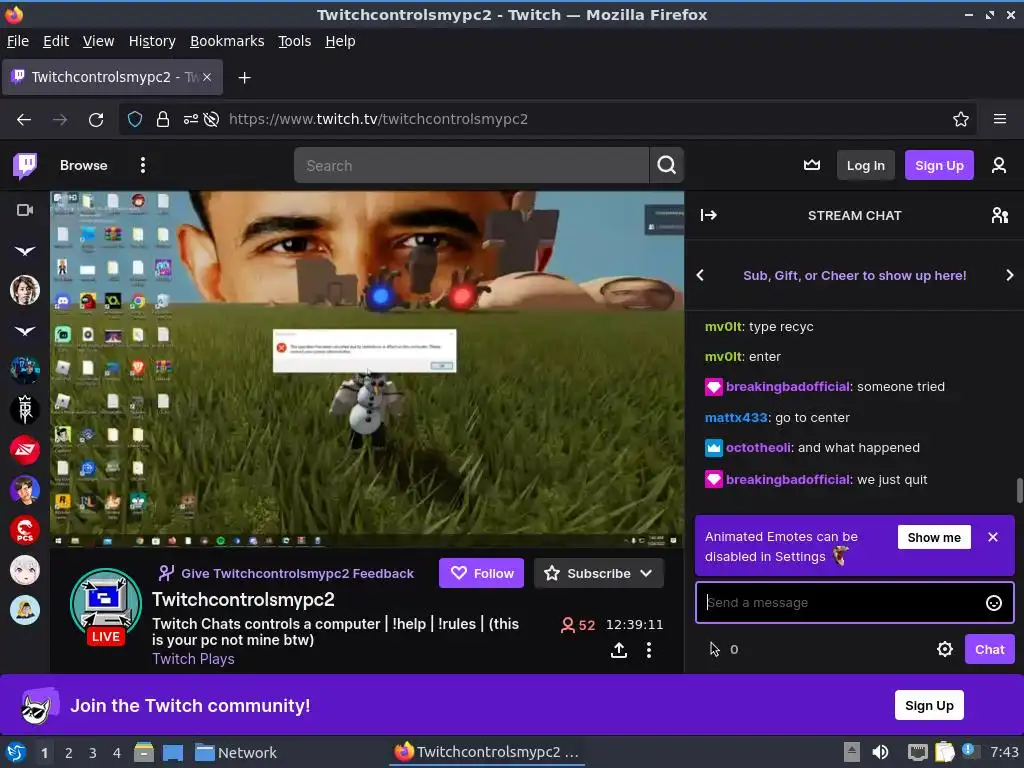
Task: Click the Twitch search magnifier button
Action: (x=666, y=165)
